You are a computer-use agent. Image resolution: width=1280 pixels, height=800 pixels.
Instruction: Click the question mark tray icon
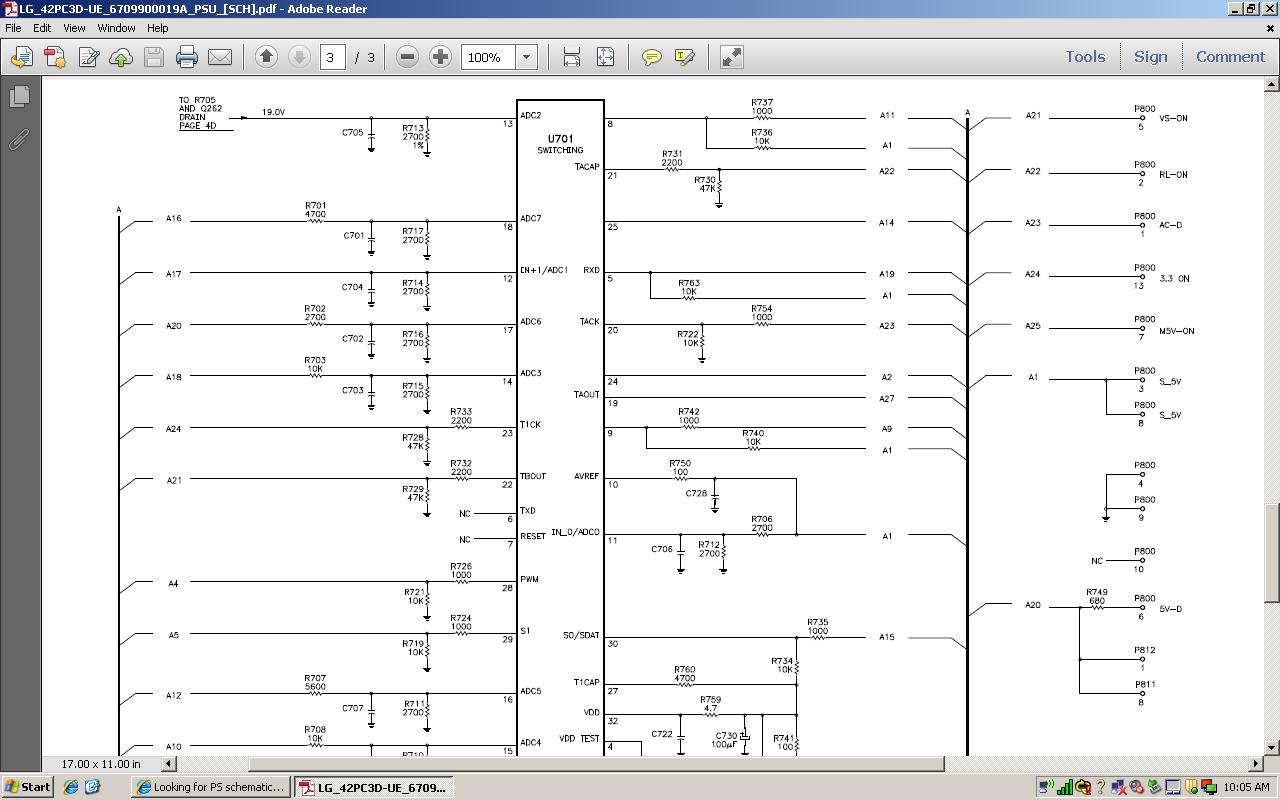(1101, 787)
